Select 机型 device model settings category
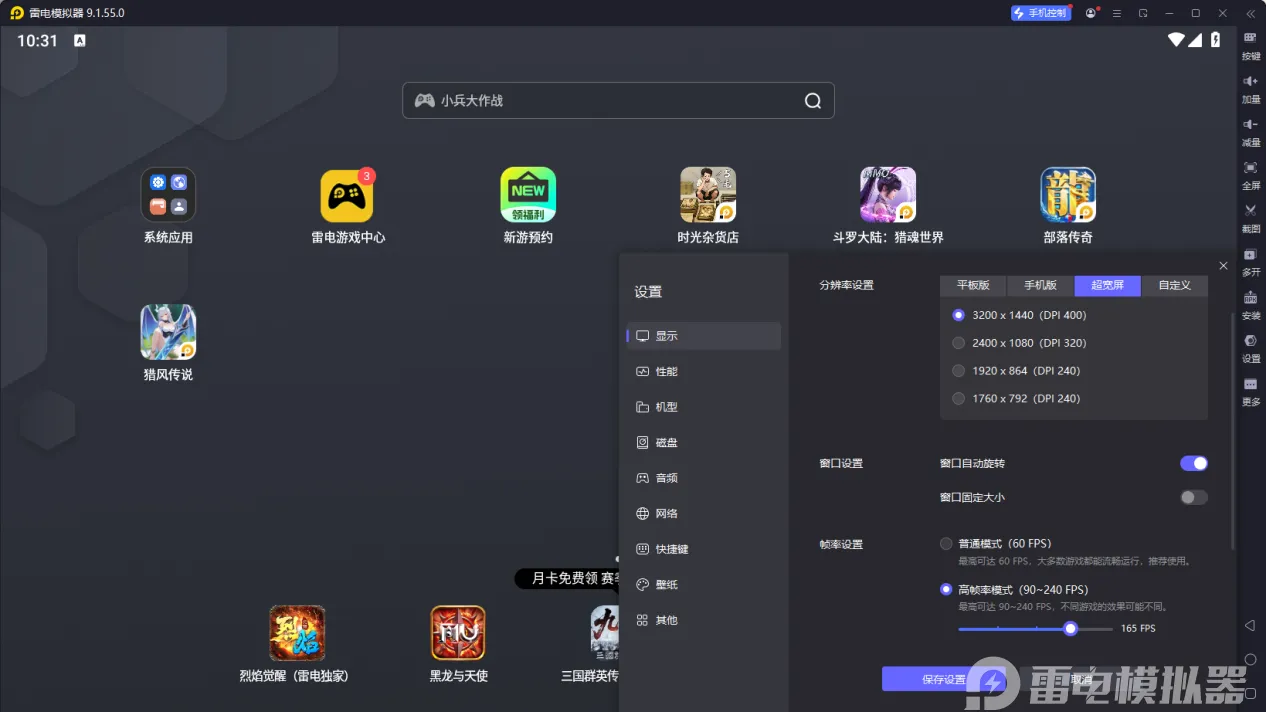 coord(704,407)
